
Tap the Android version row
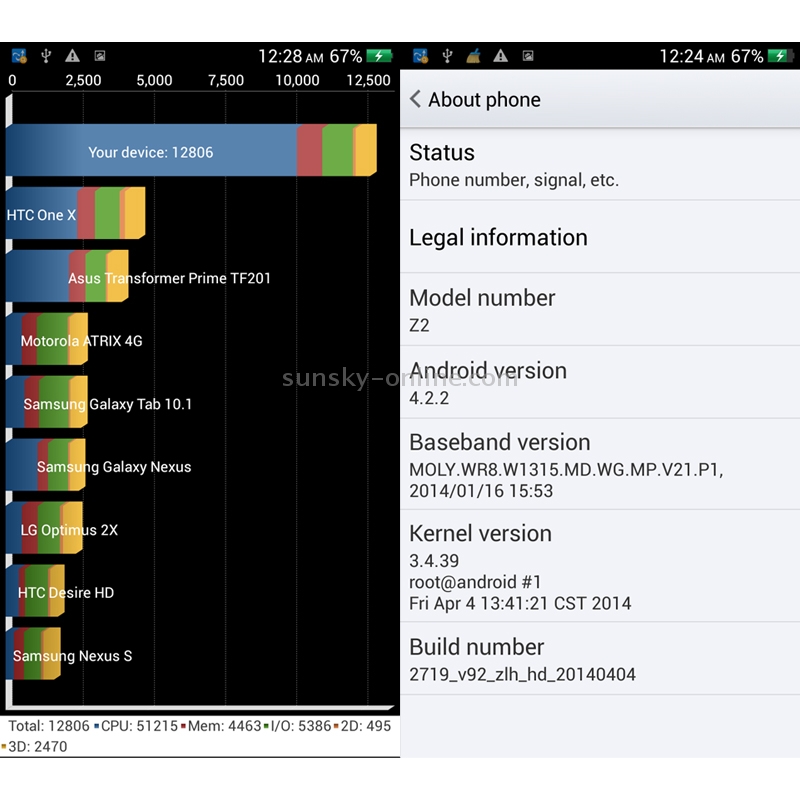[600, 383]
